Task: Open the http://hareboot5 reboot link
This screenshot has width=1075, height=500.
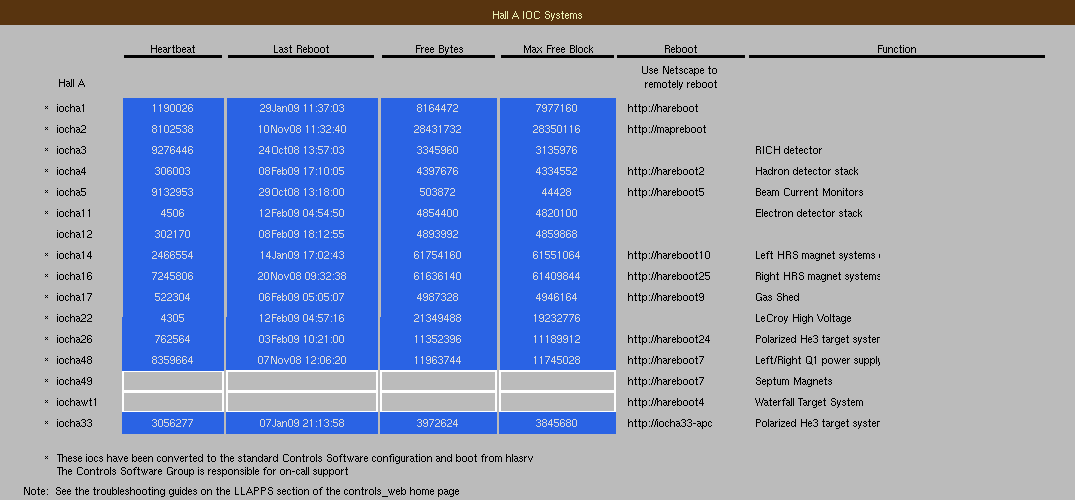Action: tap(666, 192)
